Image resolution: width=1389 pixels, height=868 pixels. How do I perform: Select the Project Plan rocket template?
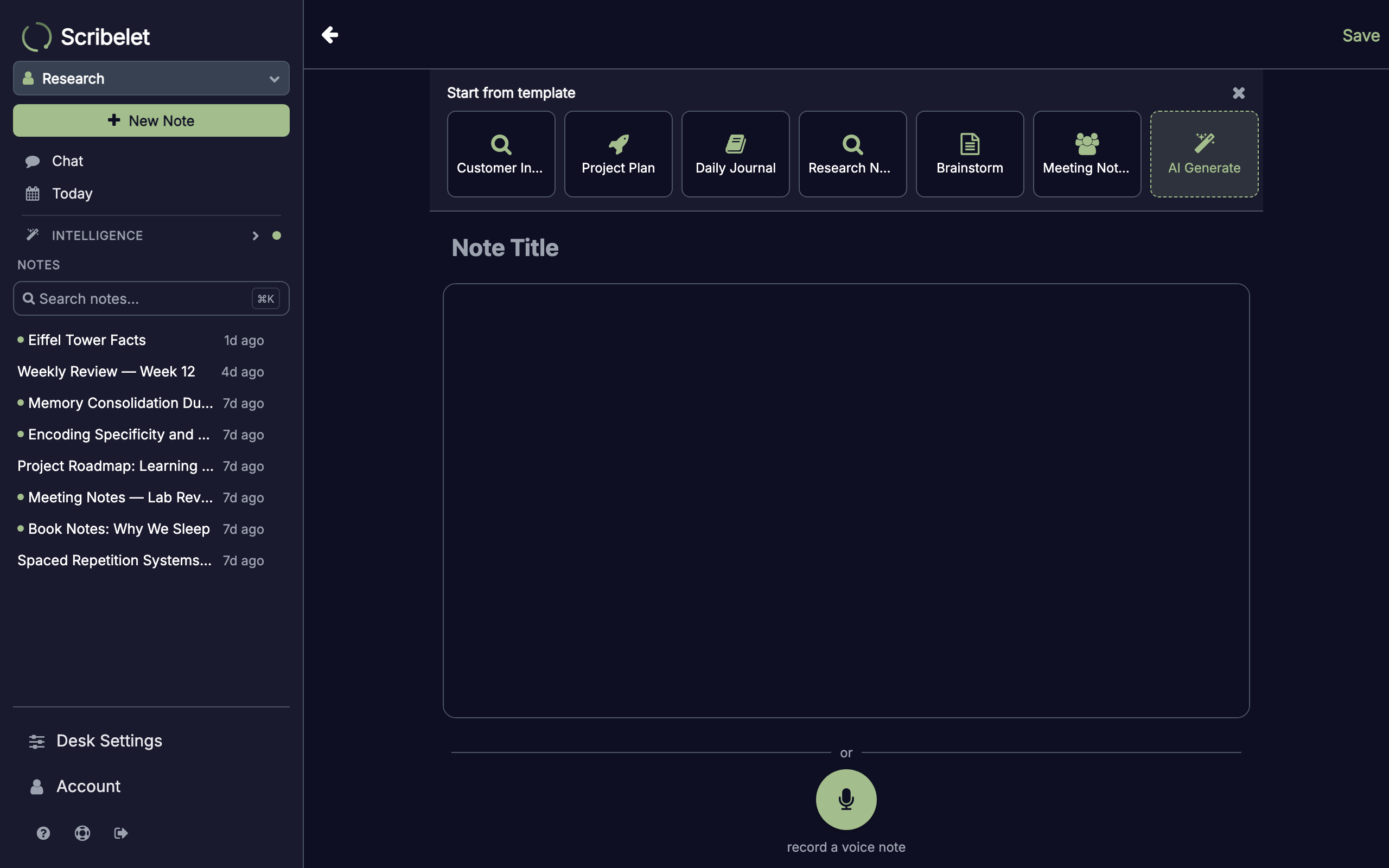(x=618, y=154)
